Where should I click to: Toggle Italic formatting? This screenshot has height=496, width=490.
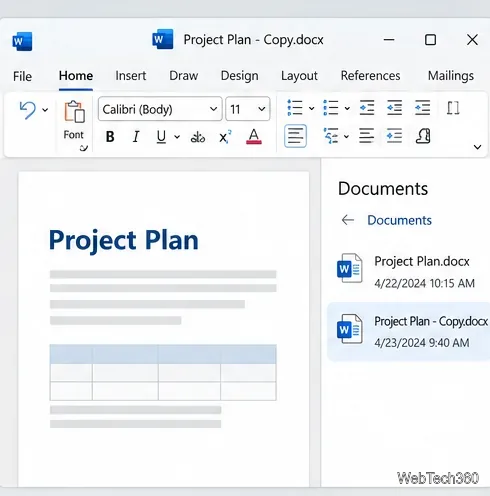[x=136, y=137]
